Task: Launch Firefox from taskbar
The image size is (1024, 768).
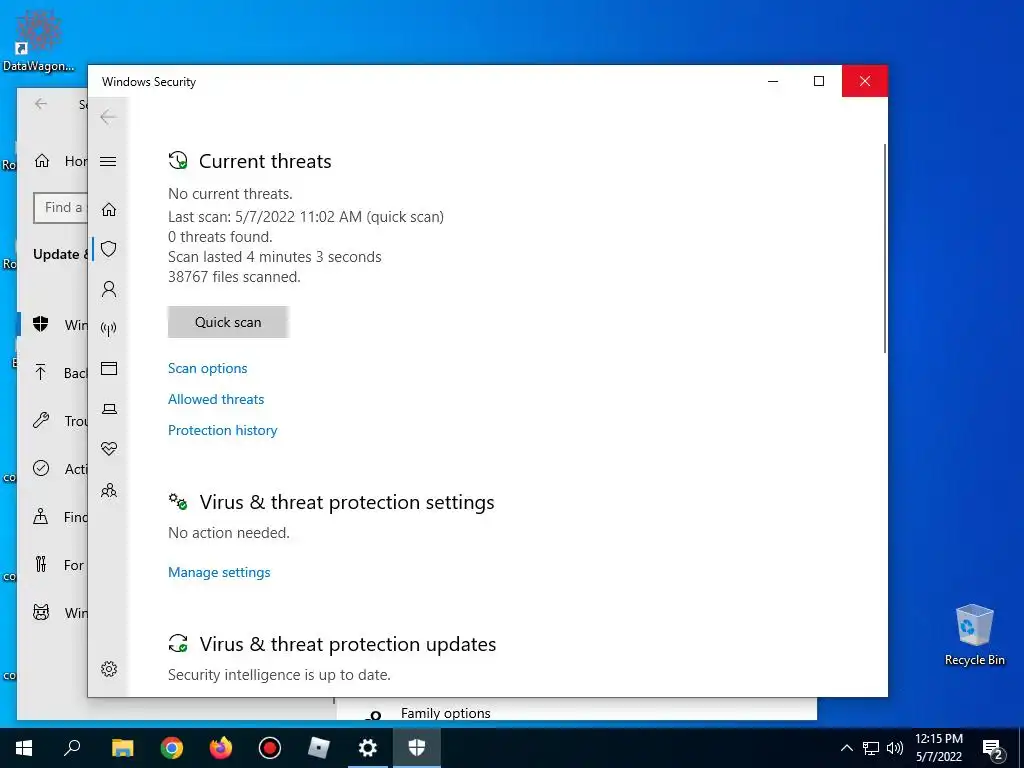Action: point(221,748)
